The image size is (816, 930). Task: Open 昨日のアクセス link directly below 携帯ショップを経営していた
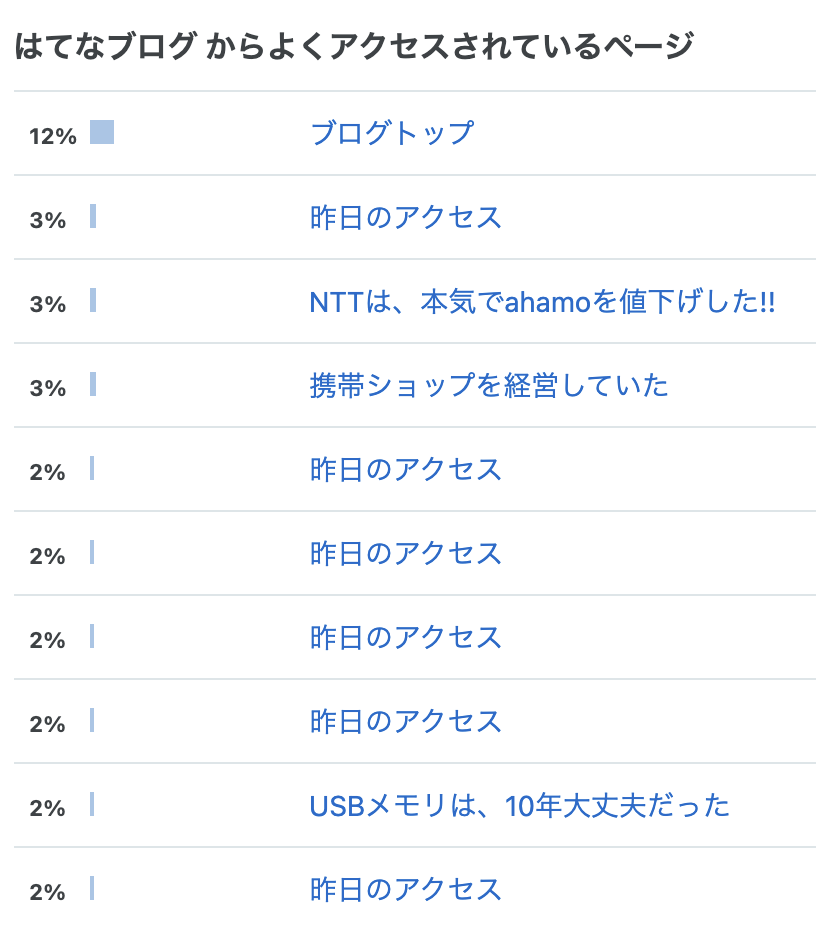pos(406,469)
